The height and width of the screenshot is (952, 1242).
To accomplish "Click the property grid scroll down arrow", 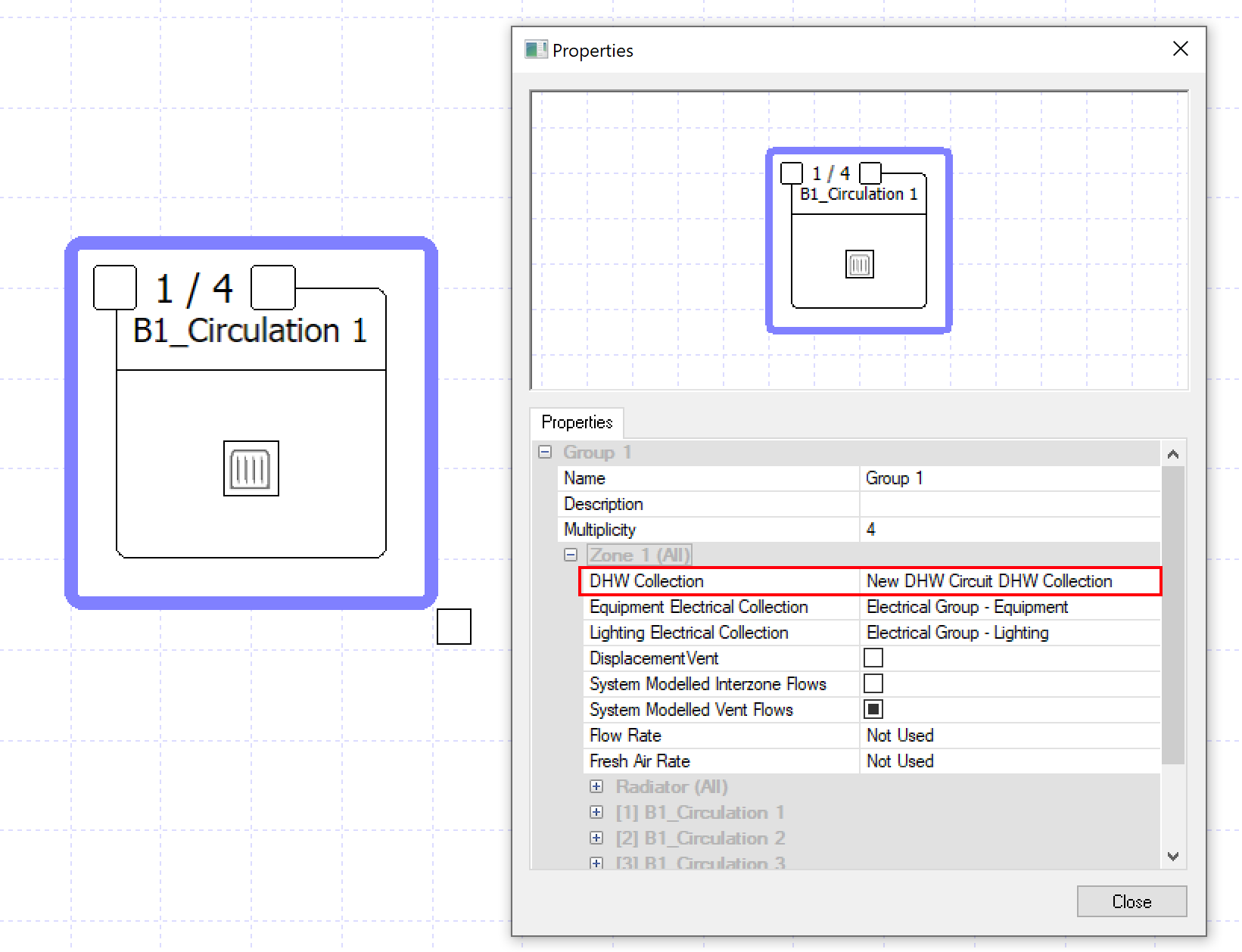I will (1173, 857).
